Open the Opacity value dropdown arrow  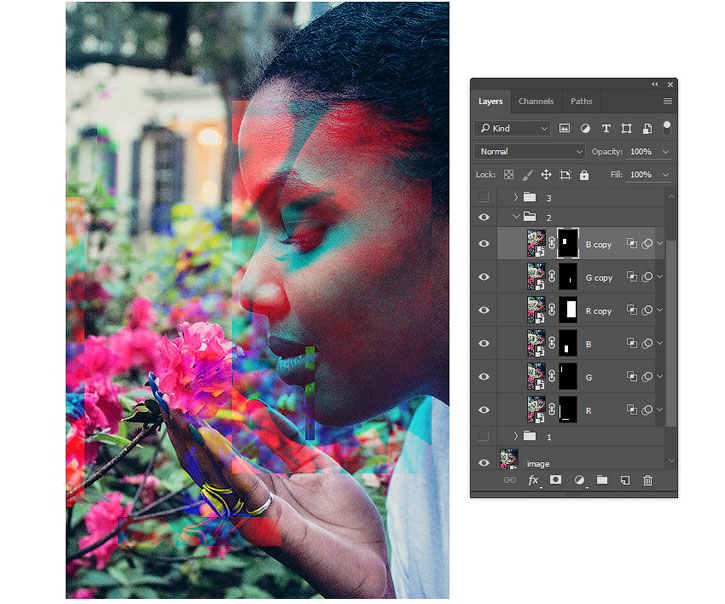click(x=665, y=152)
